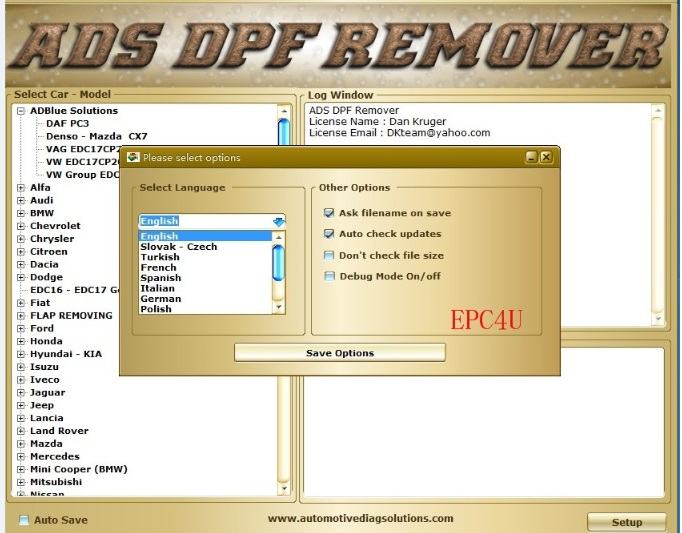Expand the Isuzu tree node

pos(20,367)
